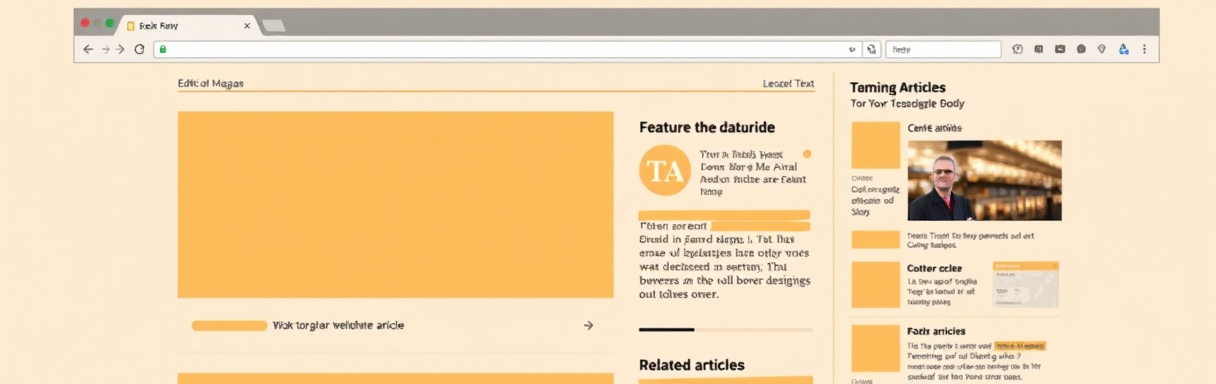
Task: Open the article link beside the orange pill label
Action: pos(338,326)
